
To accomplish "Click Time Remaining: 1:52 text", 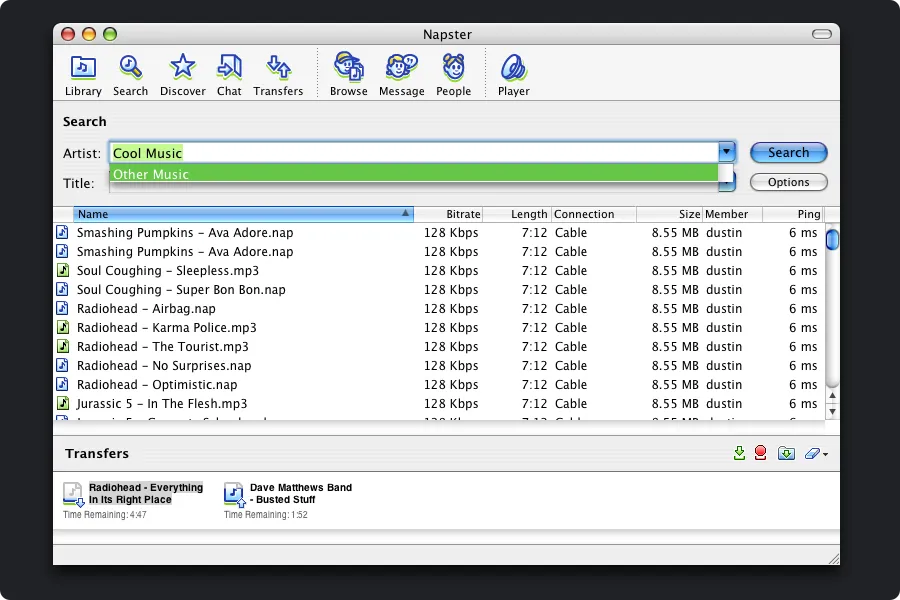I will pos(265,514).
